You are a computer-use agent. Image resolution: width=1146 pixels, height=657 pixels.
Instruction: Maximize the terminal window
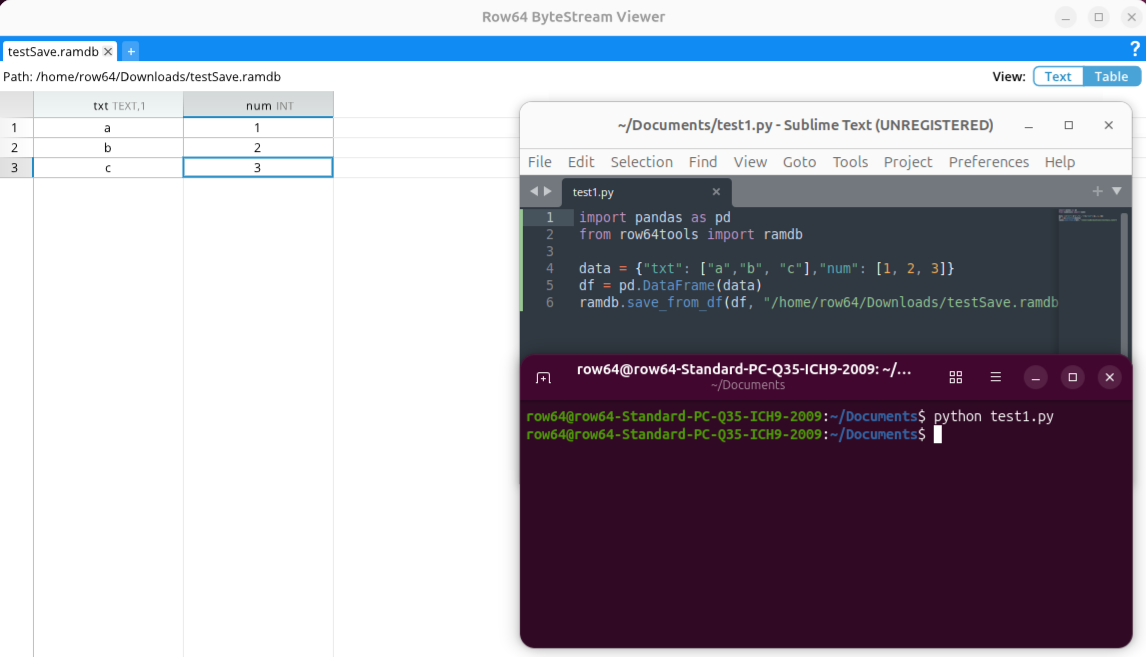tap(1073, 377)
